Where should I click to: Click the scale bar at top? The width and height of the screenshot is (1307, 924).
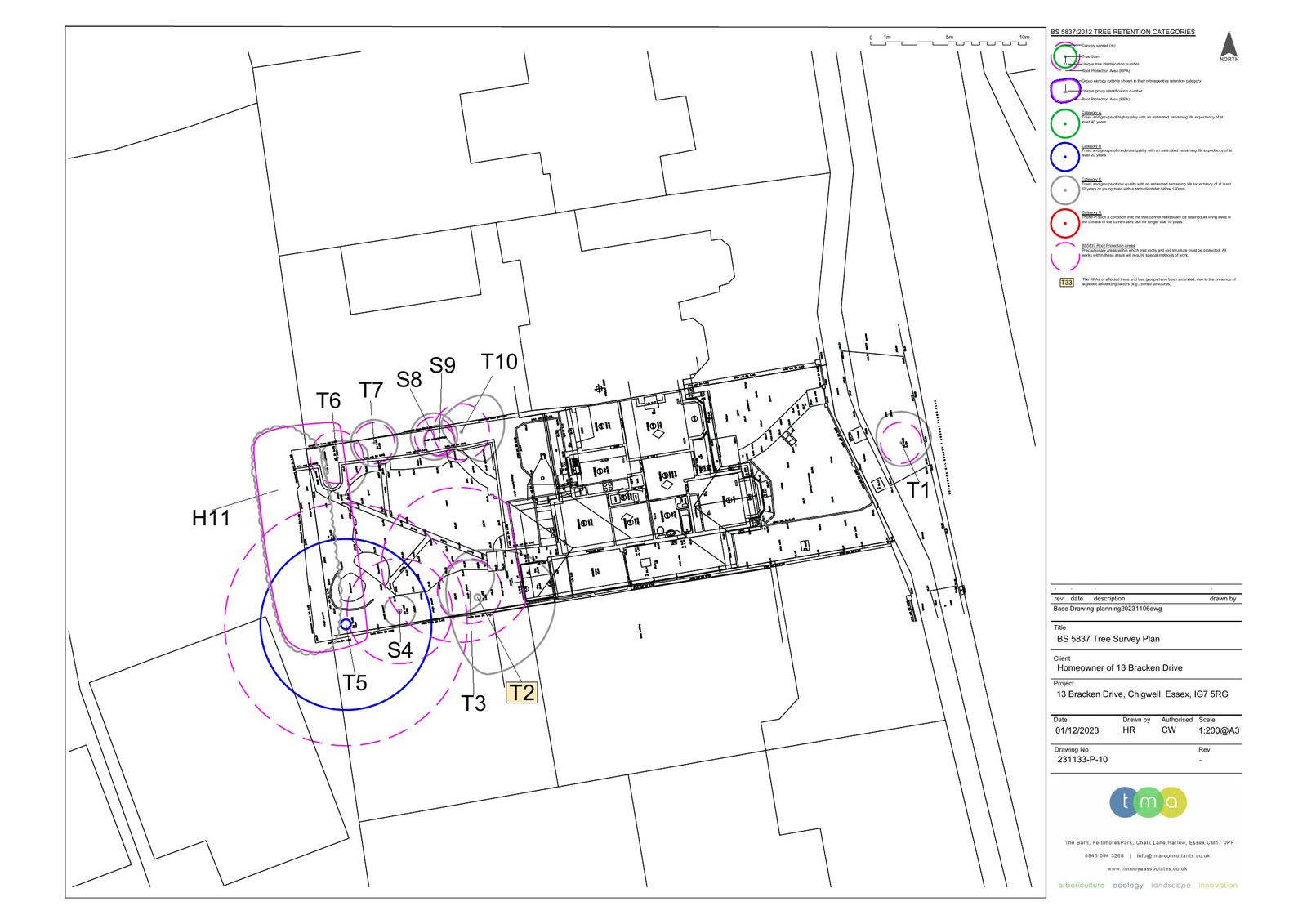pyautogui.click(x=948, y=40)
